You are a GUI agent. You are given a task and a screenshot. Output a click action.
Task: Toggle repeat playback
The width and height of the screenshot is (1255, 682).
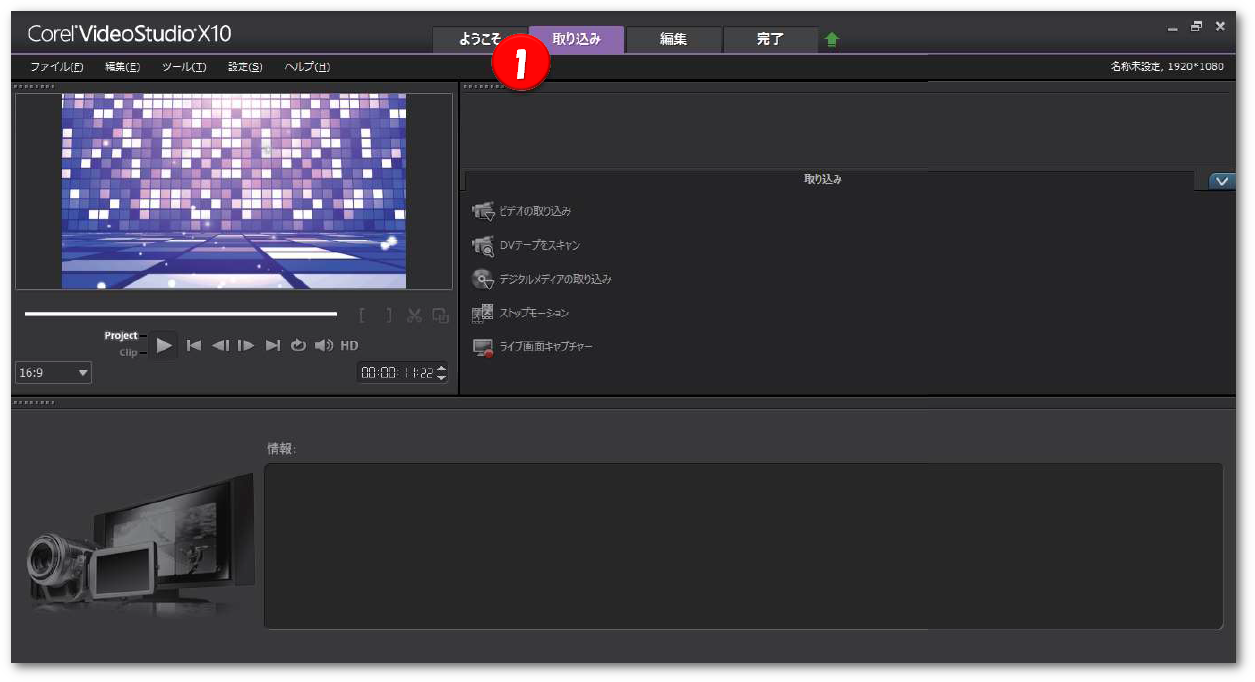point(298,345)
